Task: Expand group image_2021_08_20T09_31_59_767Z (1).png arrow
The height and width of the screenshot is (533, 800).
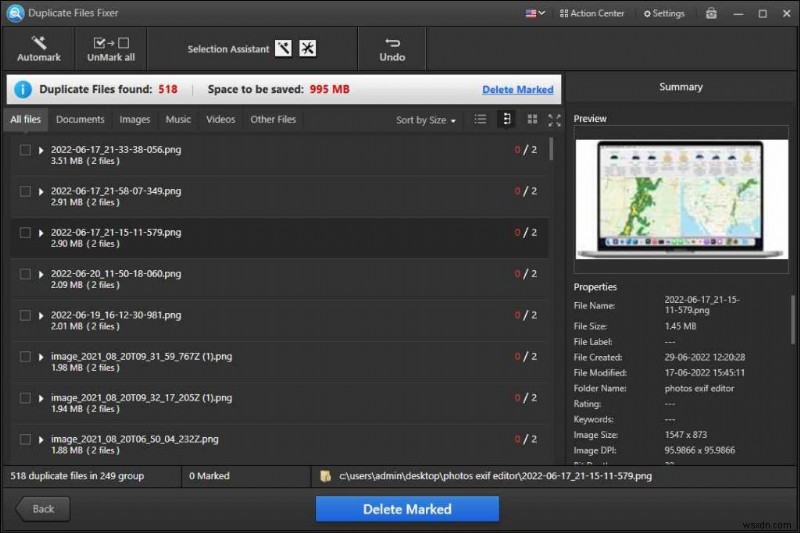Action: point(41,357)
